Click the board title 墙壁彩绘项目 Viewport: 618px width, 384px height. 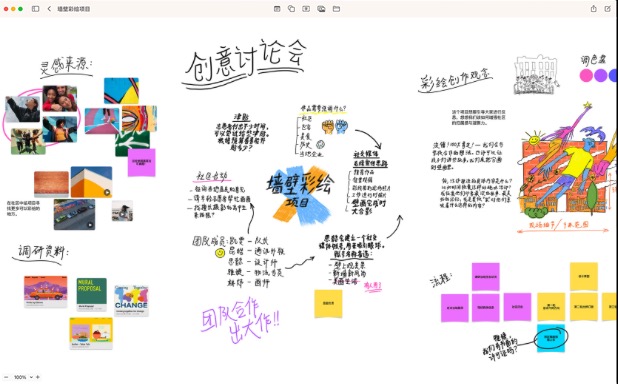coord(74,9)
